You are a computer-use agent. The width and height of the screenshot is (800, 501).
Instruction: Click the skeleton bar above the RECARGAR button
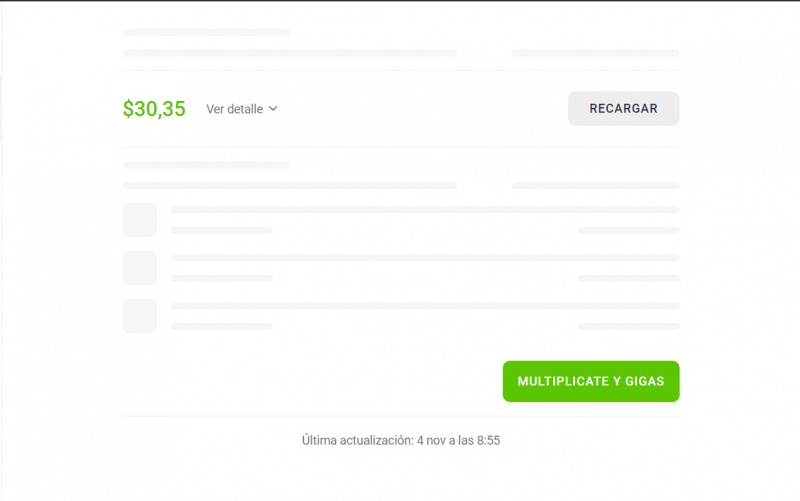coord(596,53)
